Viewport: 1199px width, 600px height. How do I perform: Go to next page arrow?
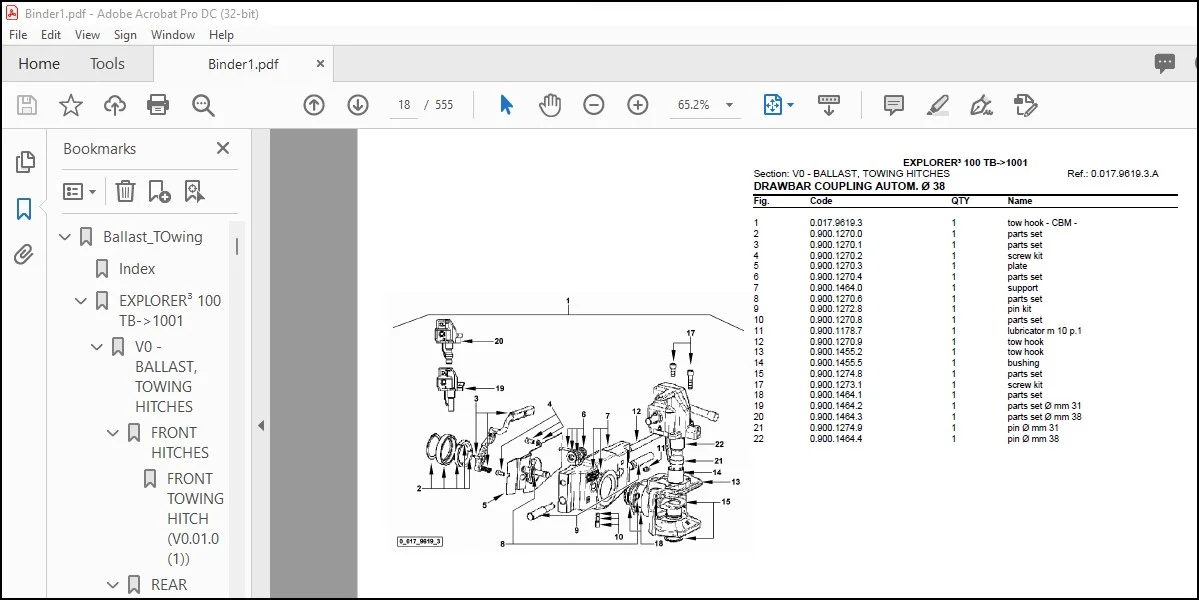coord(358,105)
